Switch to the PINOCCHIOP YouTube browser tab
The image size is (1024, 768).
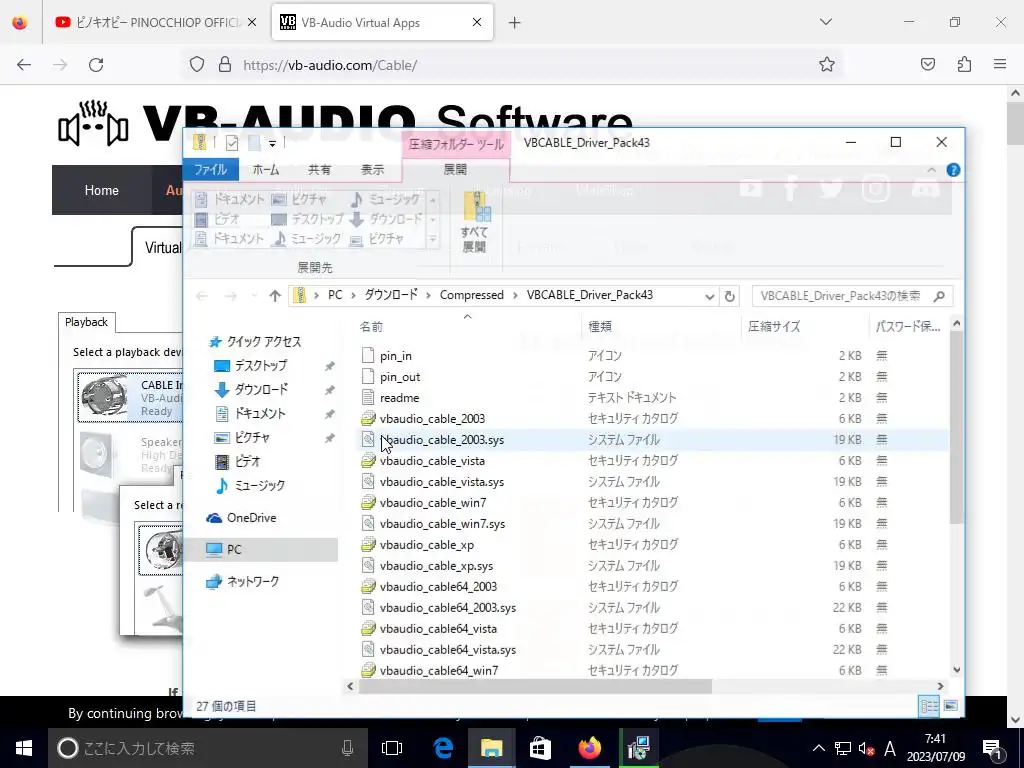click(x=157, y=22)
